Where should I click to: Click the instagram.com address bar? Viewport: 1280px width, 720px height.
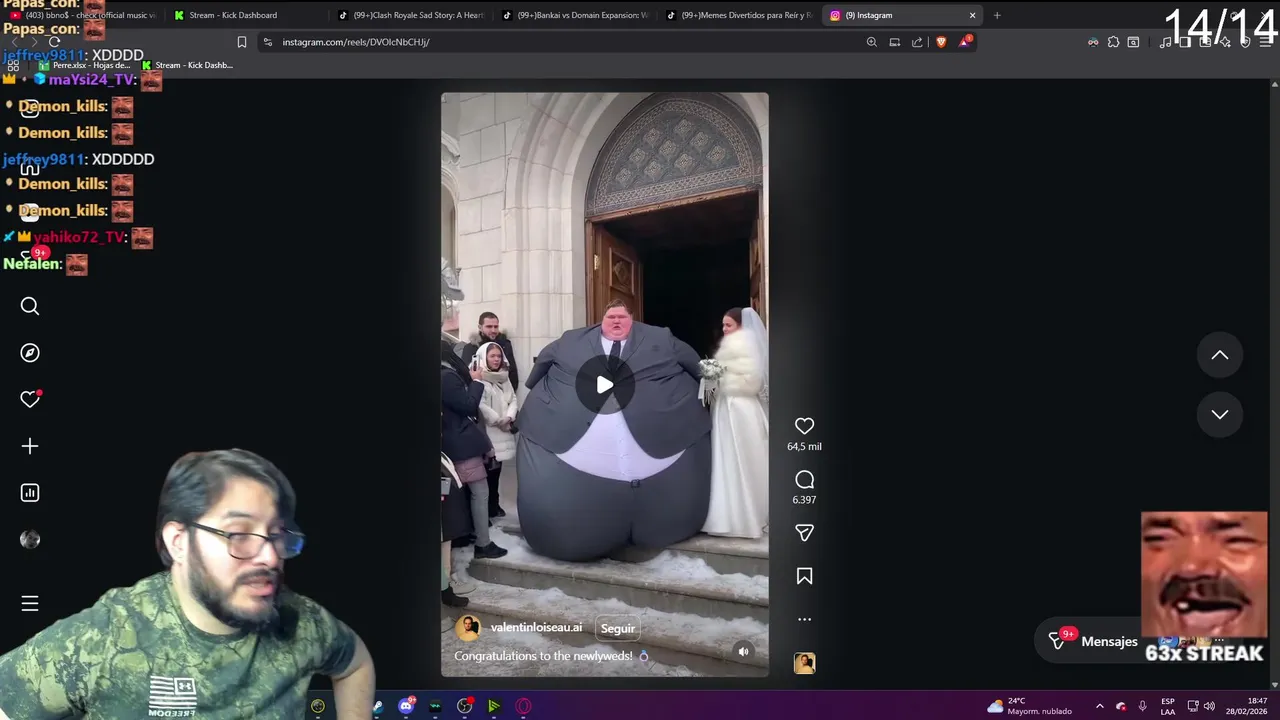click(x=560, y=42)
